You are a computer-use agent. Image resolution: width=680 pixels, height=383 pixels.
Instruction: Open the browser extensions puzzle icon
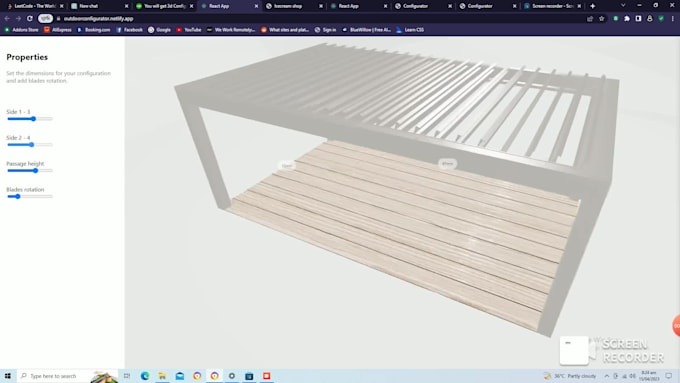click(x=627, y=19)
